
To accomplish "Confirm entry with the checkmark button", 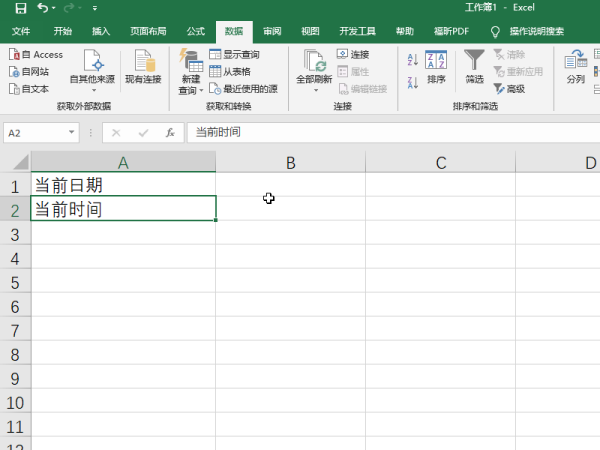I will 143,133.
